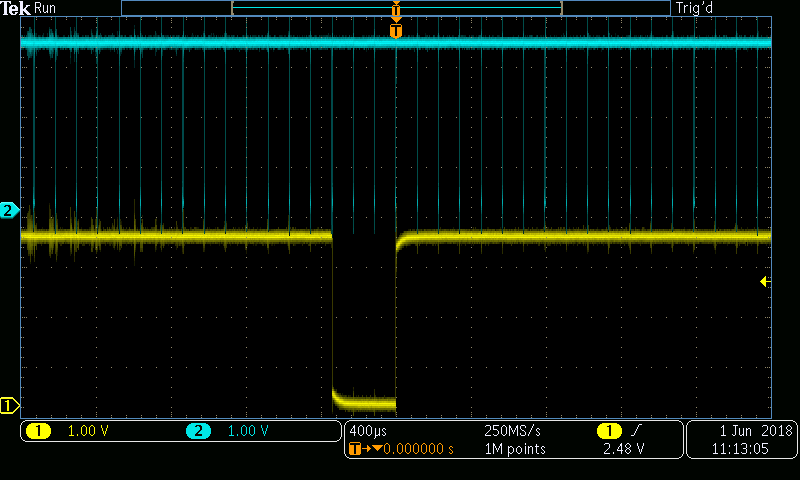The height and width of the screenshot is (480, 800).
Task: Open the 400µs horizontal timebase setting
Action: pos(366,430)
